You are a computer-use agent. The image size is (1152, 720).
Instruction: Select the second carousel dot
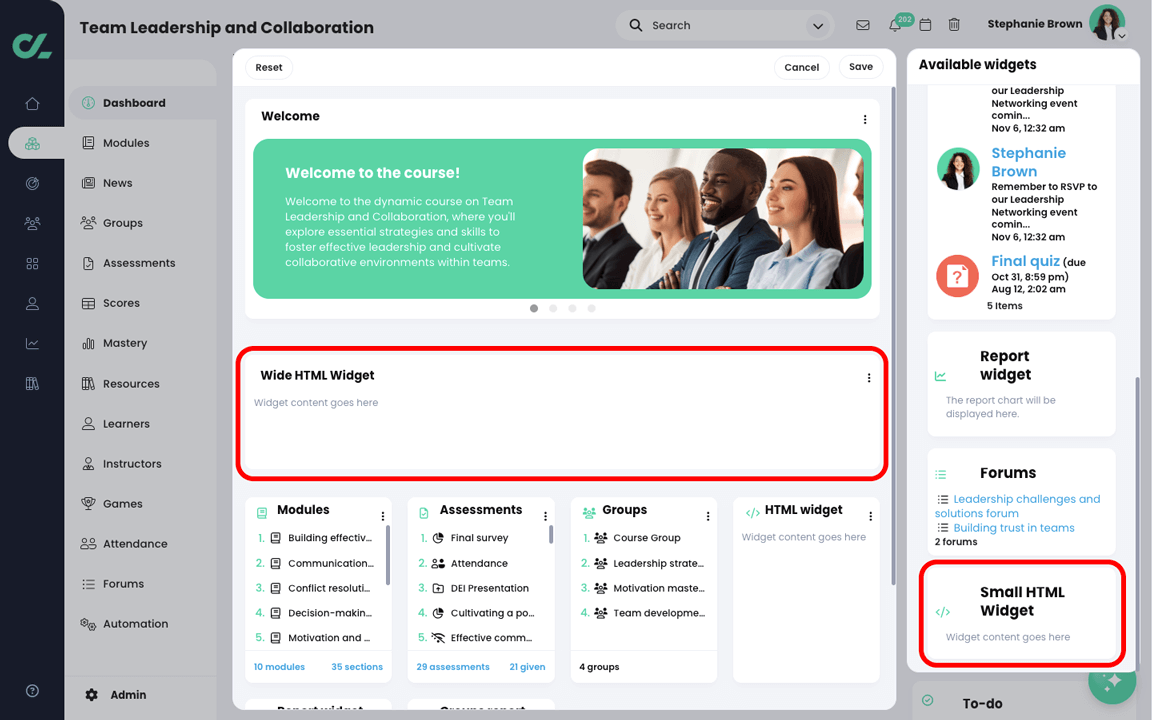(x=553, y=309)
